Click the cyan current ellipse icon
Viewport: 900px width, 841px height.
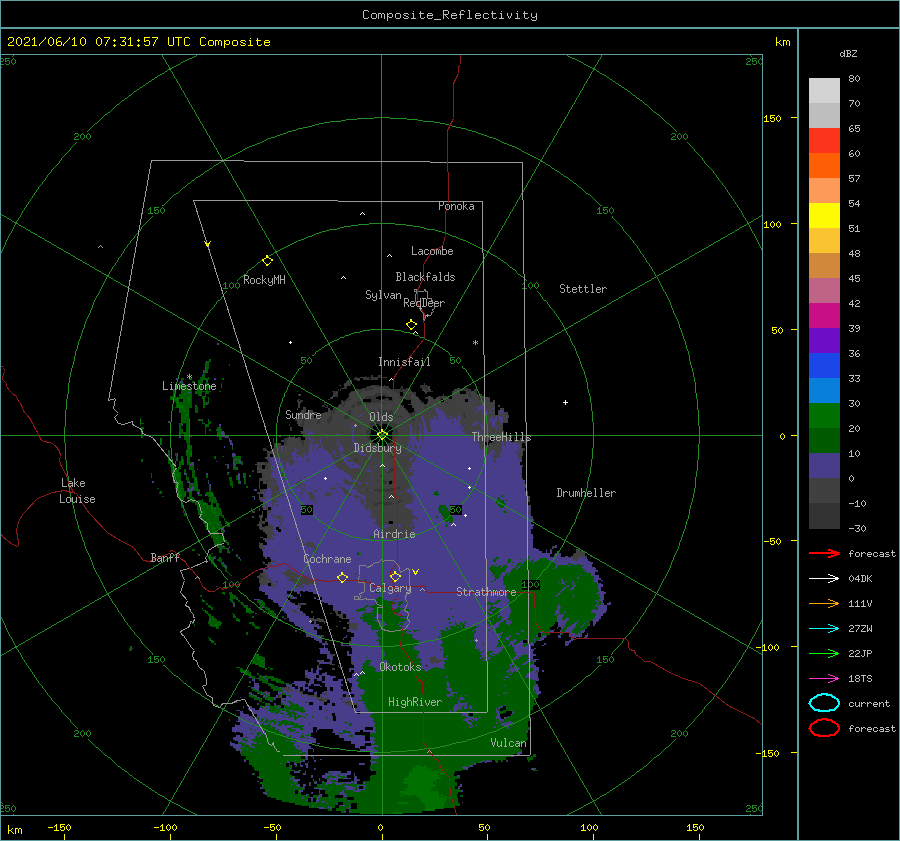coord(824,703)
